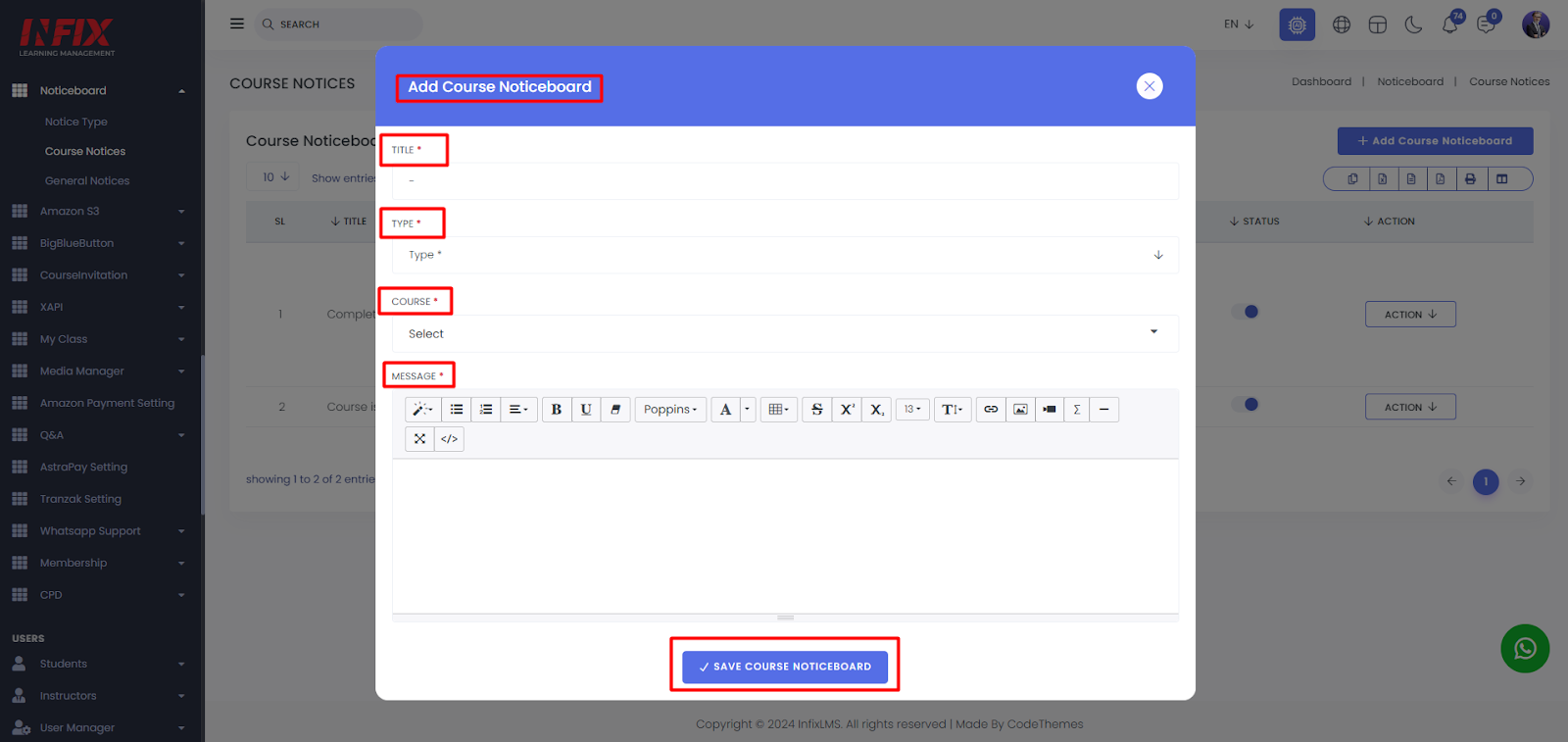Open the website globe icon in header

click(1342, 25)
